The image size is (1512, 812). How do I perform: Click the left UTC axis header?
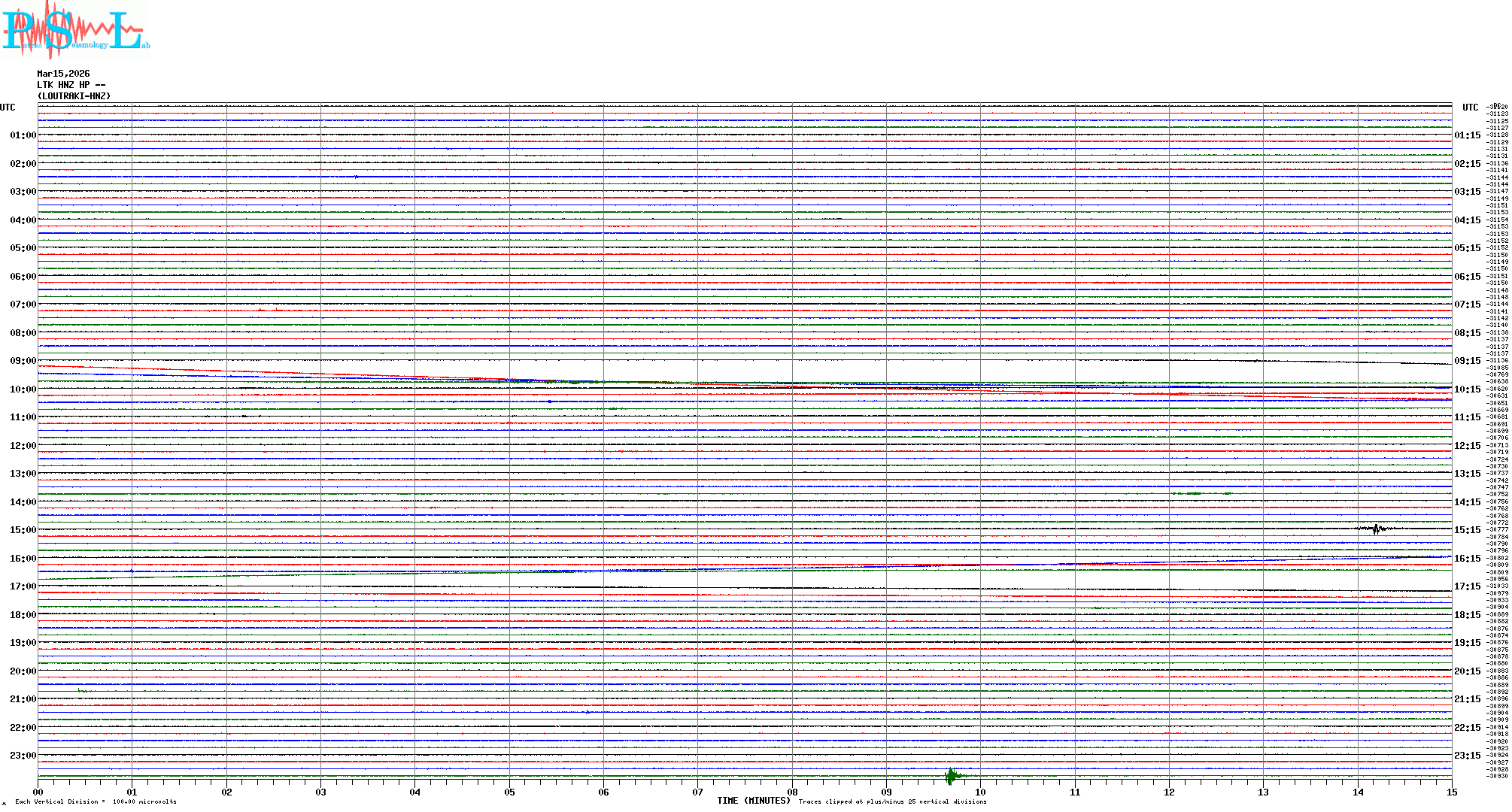[x=8, y=108]
